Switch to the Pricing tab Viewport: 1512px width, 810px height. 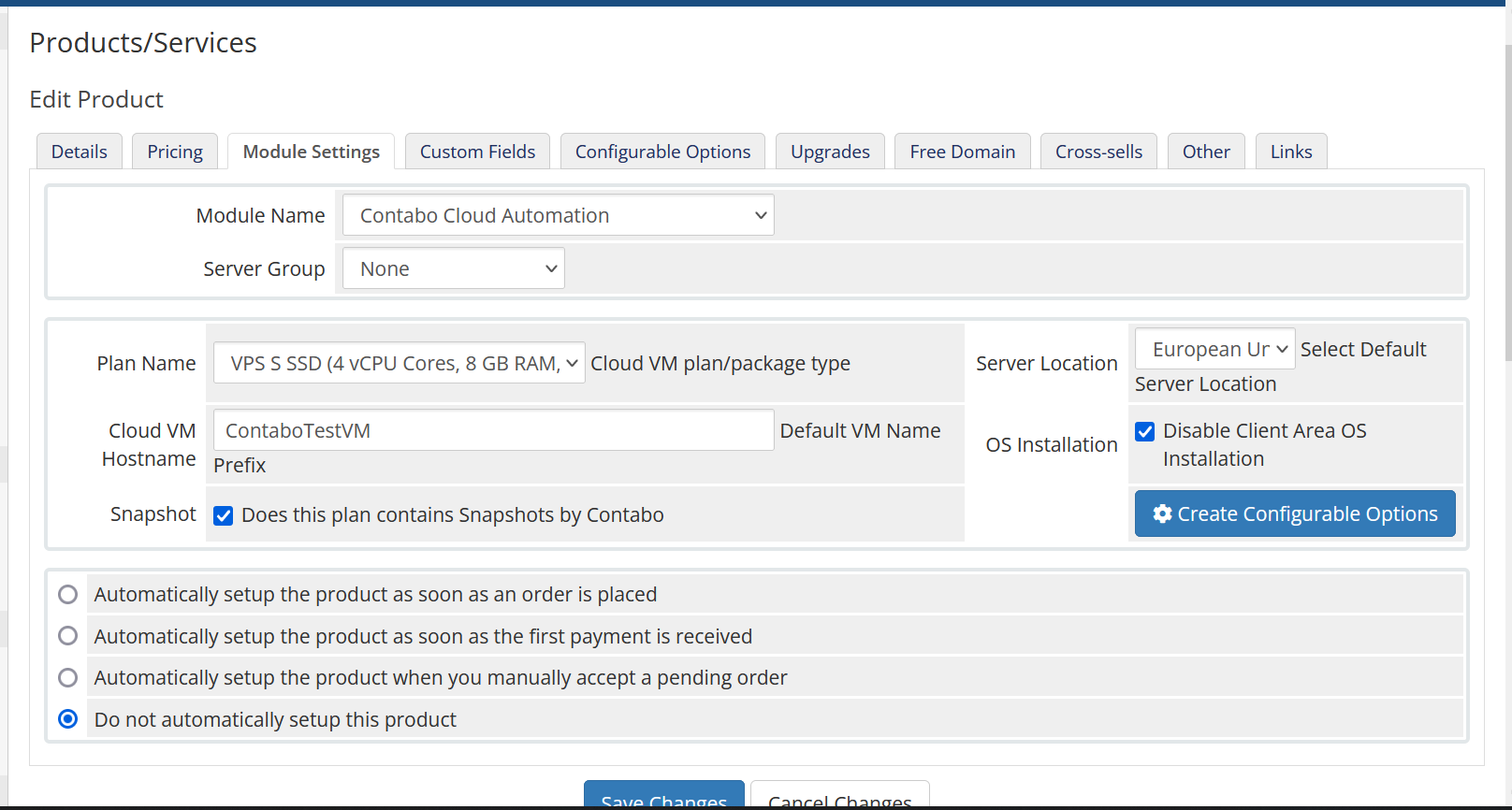pos(175,152)
